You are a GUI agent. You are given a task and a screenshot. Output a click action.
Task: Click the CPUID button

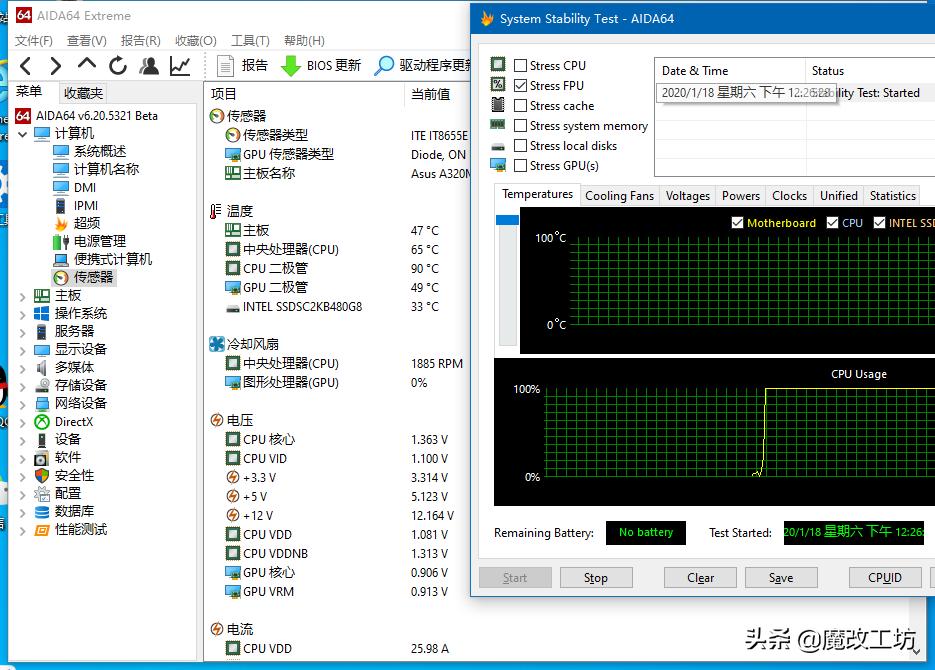click(884, 577)
